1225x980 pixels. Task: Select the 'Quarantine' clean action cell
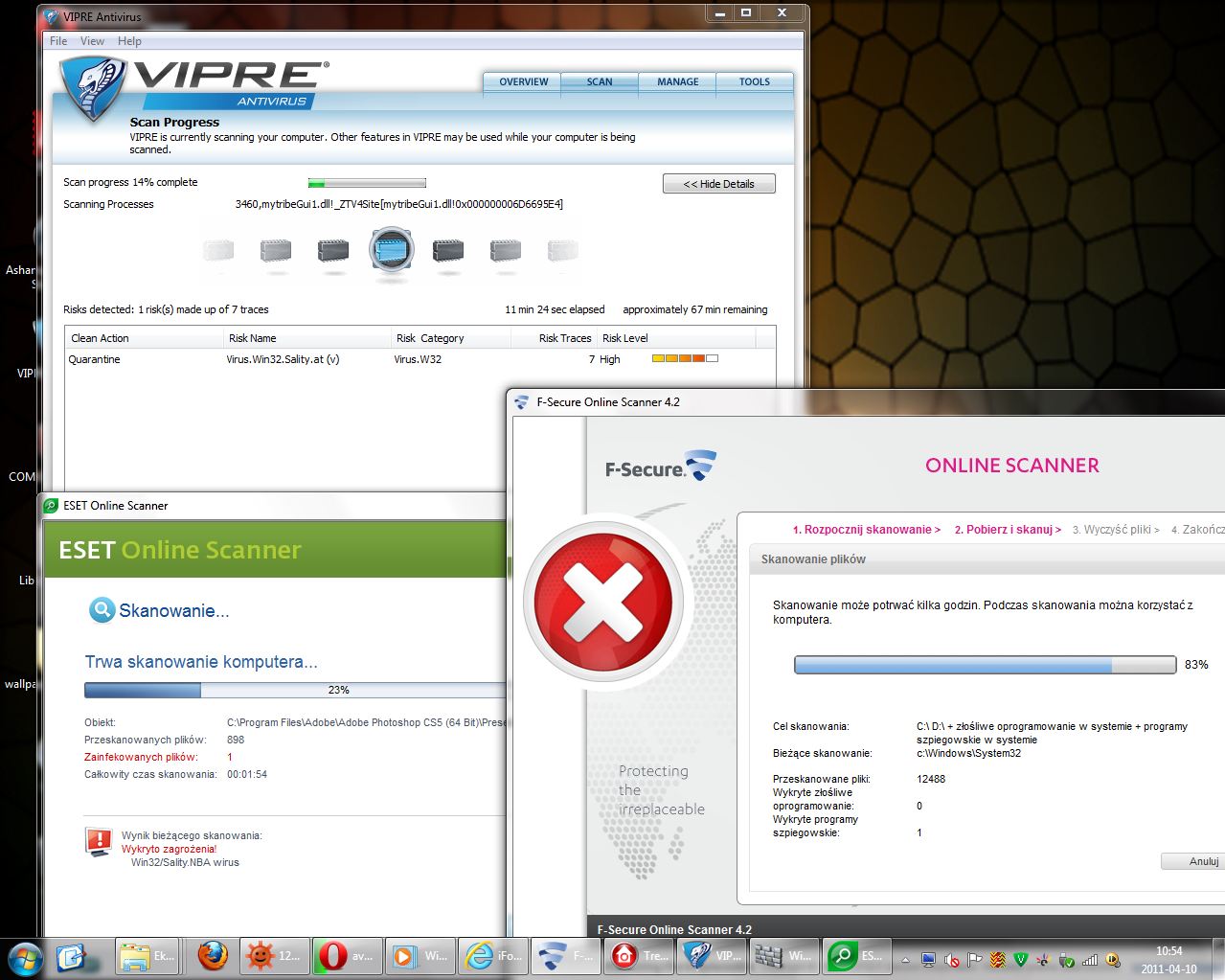pyautogui.click(x=95, y=359)
